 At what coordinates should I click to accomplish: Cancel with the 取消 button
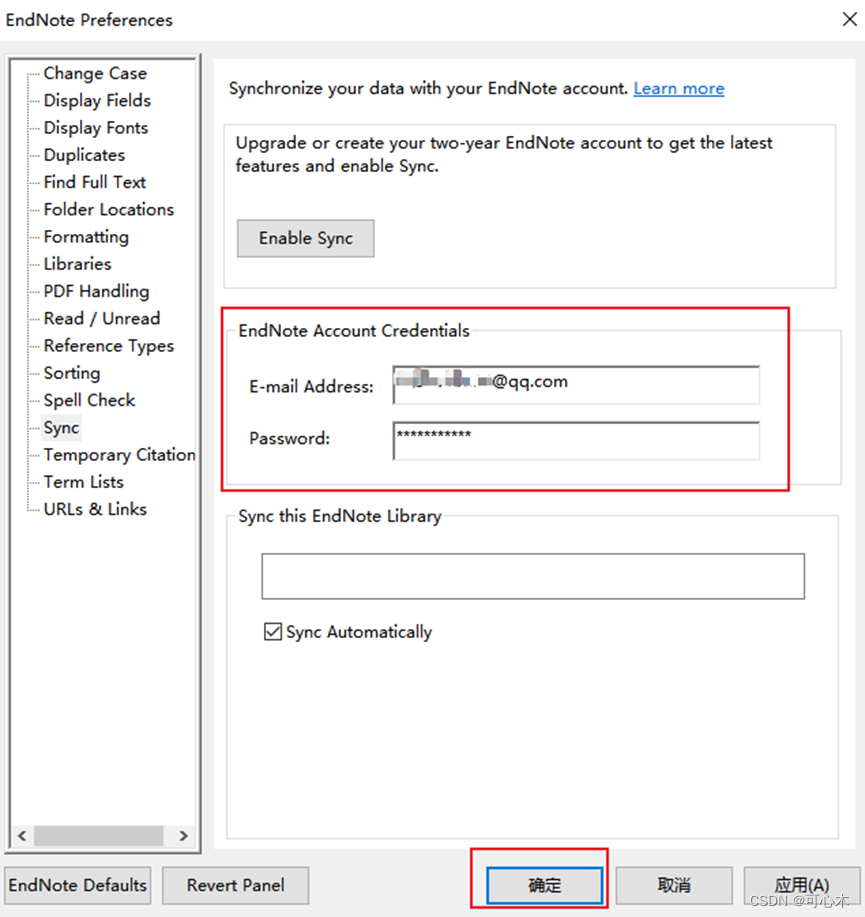674,885
